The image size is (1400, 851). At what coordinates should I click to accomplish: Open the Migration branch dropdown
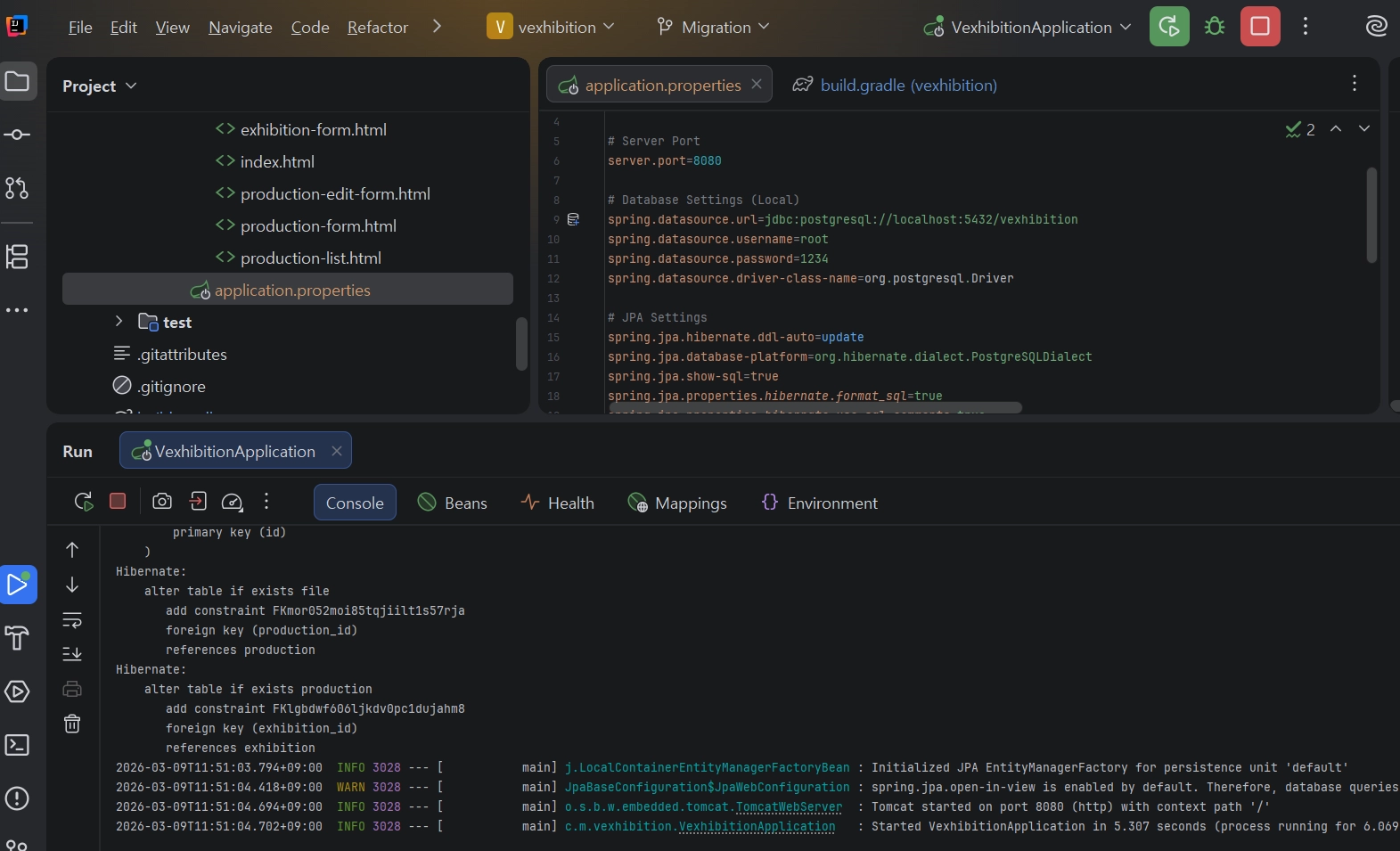pos(713,27)
